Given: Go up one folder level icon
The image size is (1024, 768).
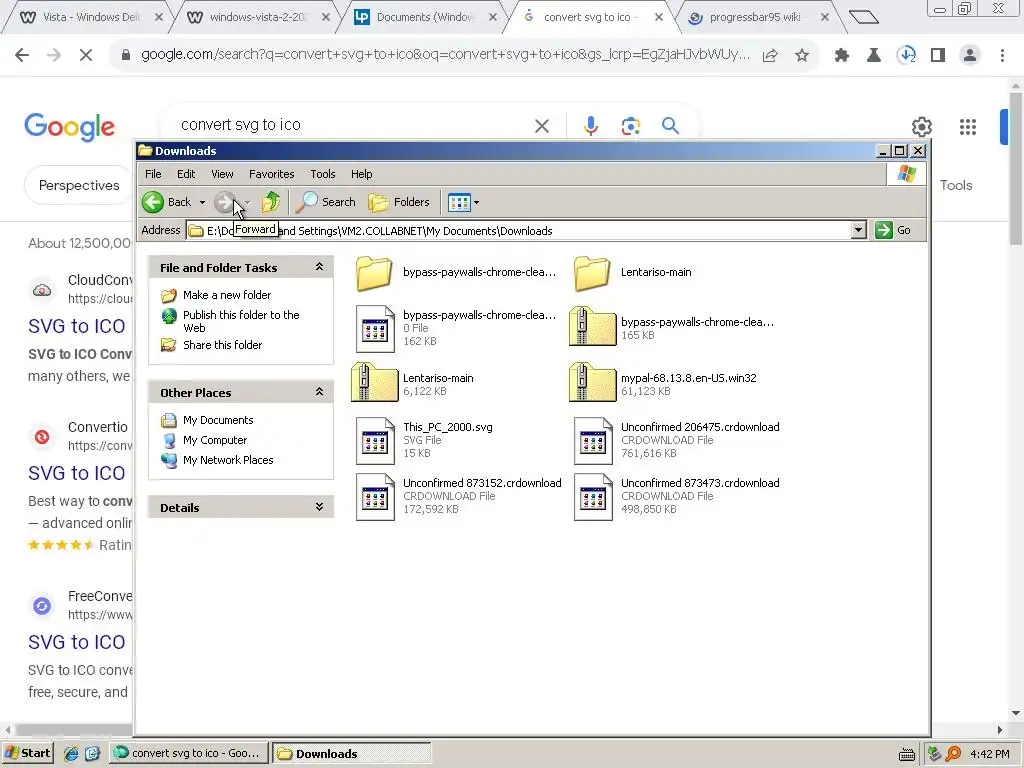Looking at the screenshot, I should point(270,202).
